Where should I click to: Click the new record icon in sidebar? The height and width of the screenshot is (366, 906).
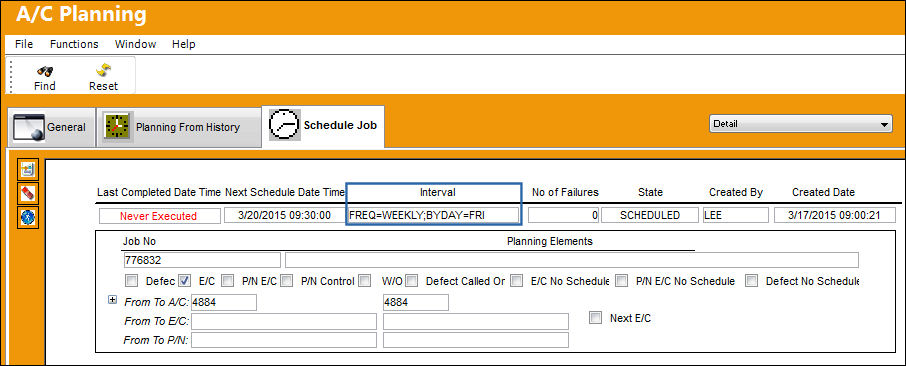(28, 169)
